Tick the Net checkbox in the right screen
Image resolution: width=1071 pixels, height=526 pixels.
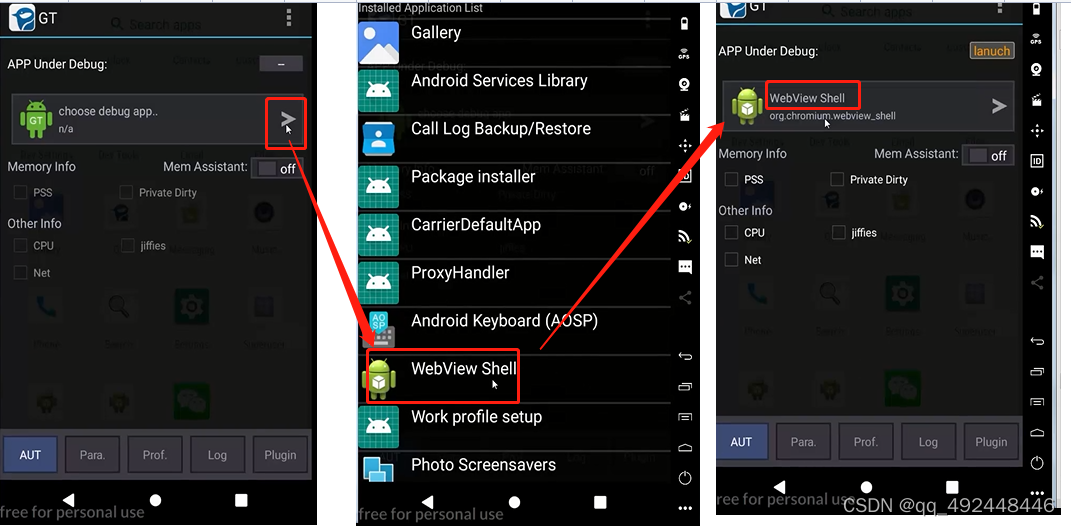point(732,260)
